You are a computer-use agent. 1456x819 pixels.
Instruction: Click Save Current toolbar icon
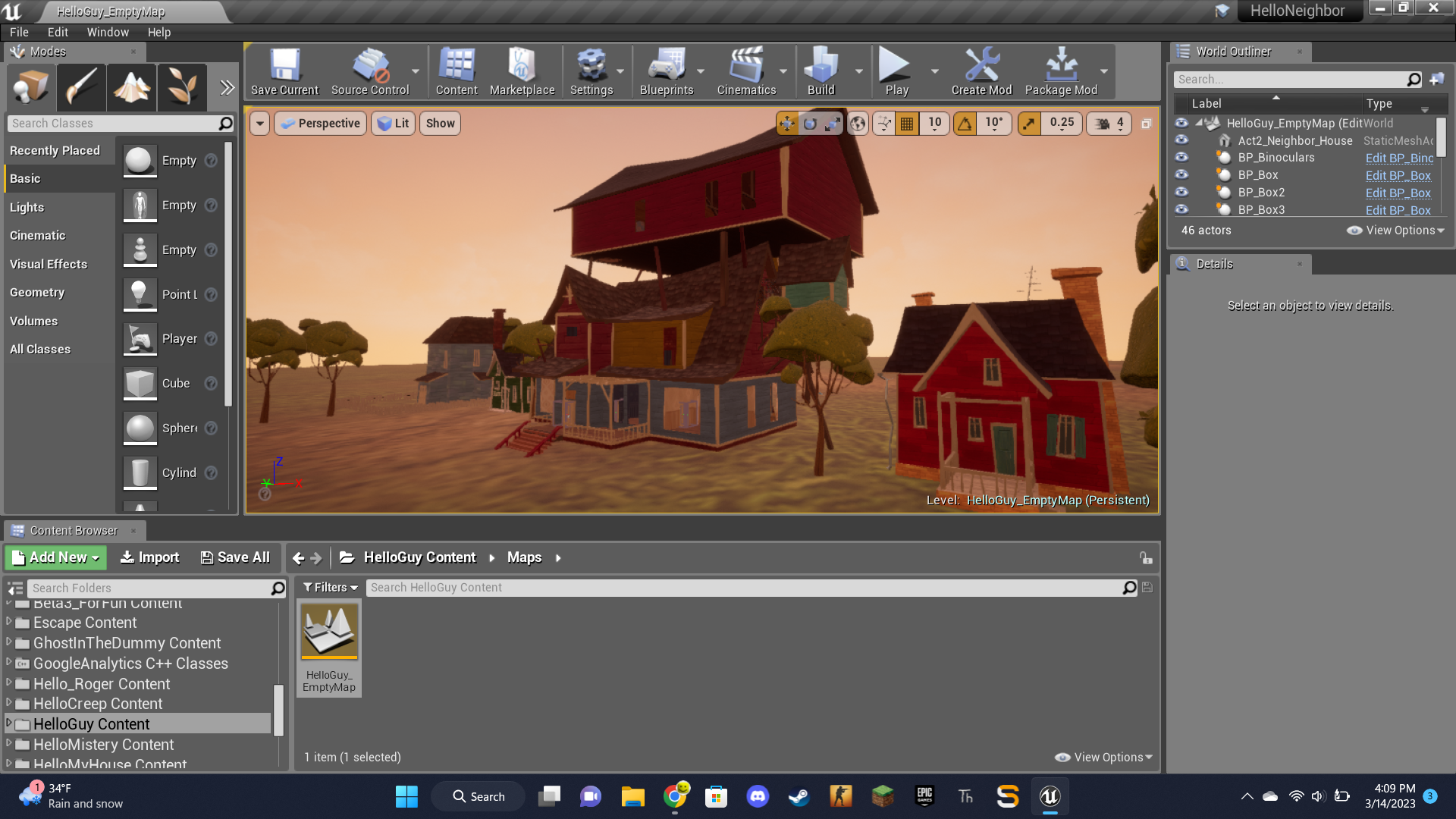(285, 72)
